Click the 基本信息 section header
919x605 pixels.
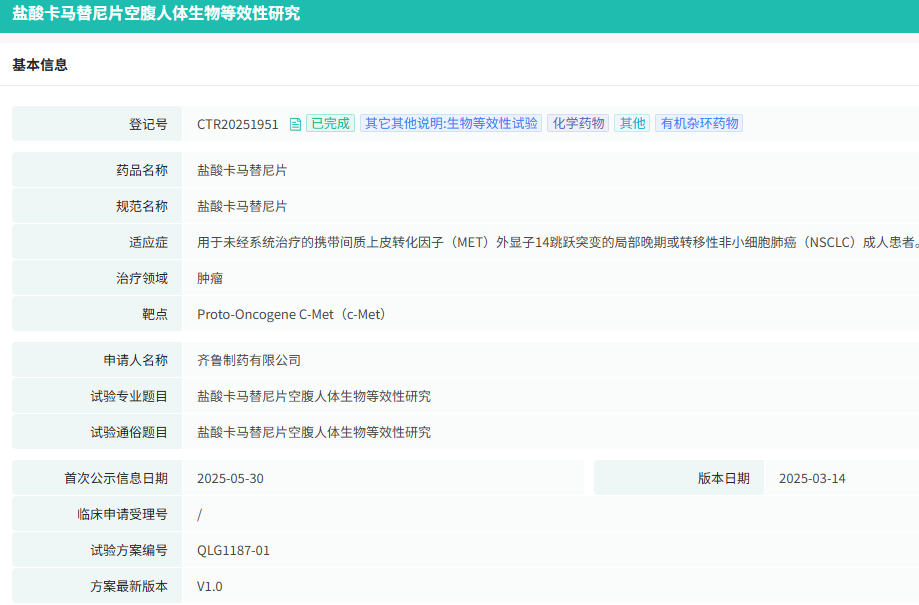coord(40,64)
